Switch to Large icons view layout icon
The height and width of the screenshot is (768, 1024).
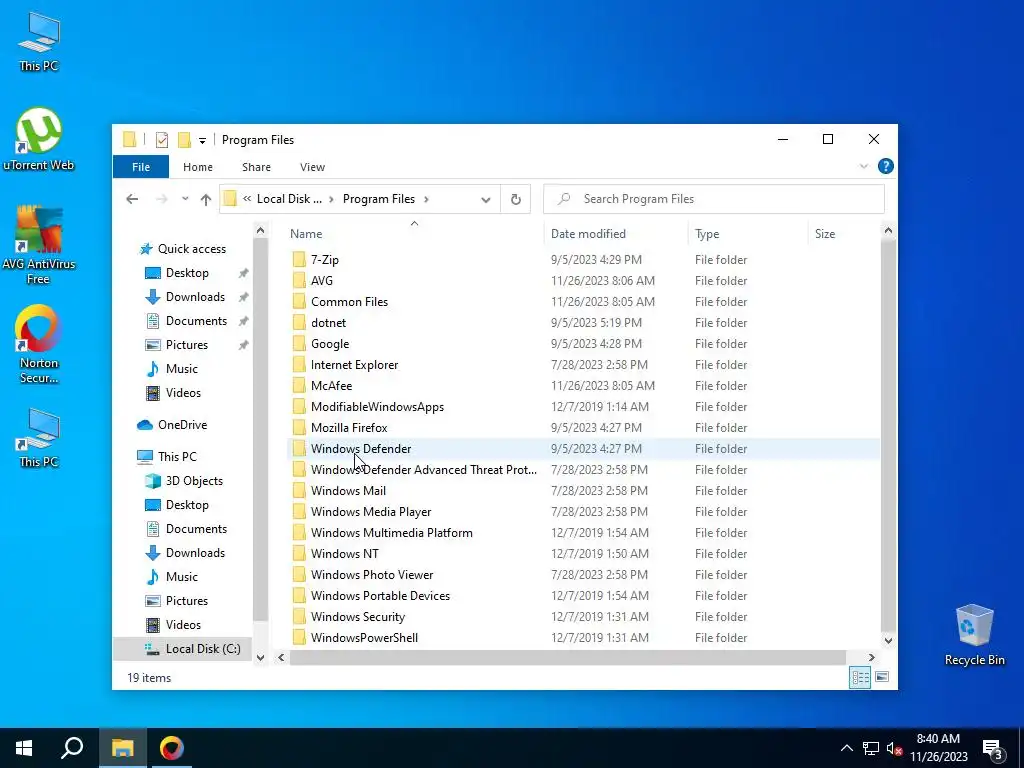coord(882,677)
